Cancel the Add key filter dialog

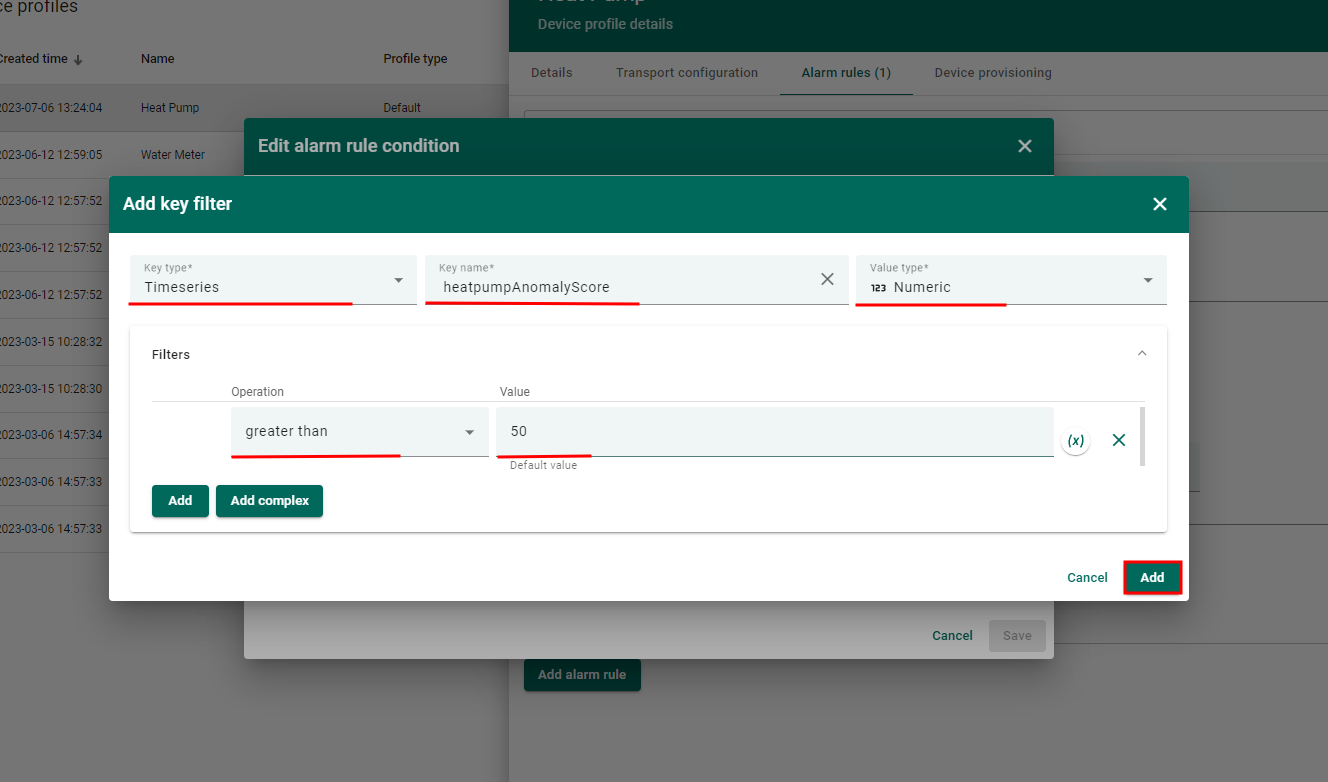tap(1086, 578)
